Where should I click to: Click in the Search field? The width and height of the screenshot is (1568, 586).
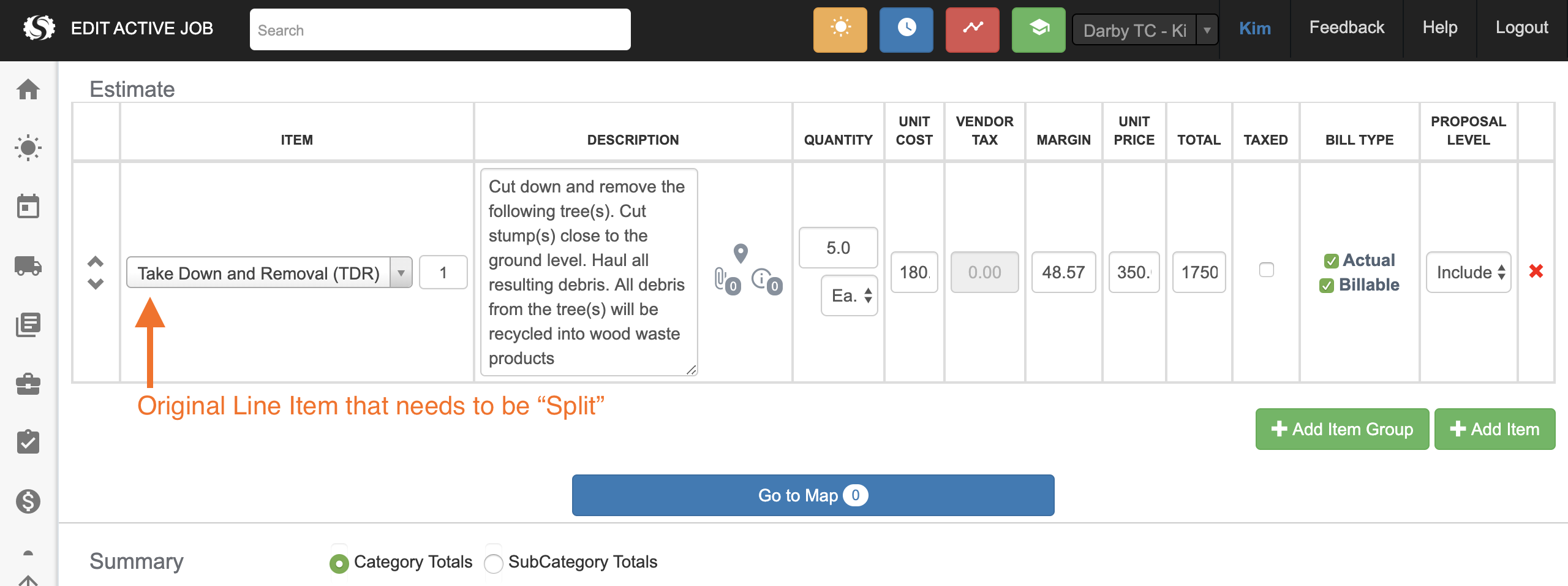point(440,29)
